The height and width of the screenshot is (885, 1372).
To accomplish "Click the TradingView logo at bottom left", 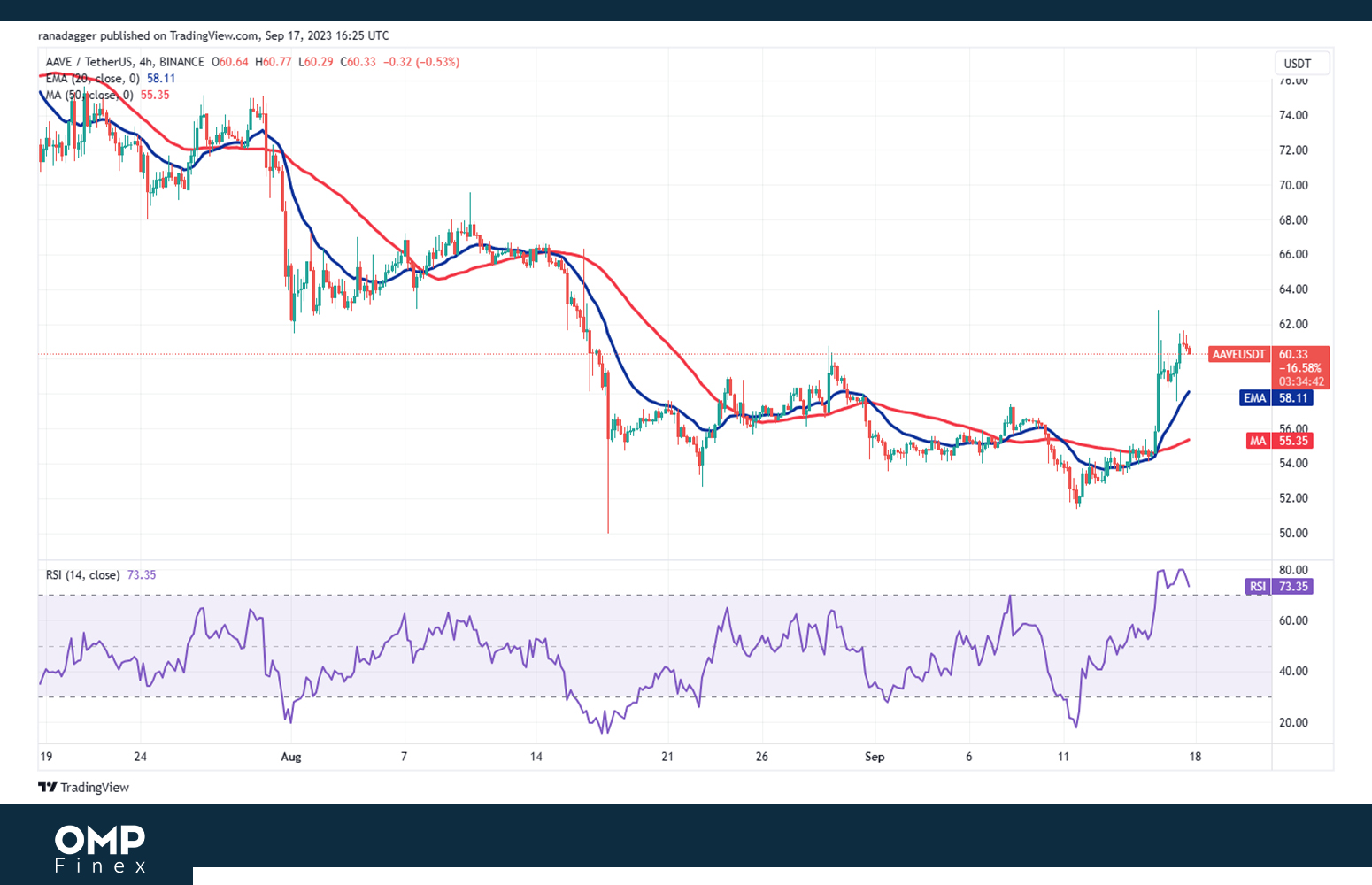I will click(x=84, y=787).
